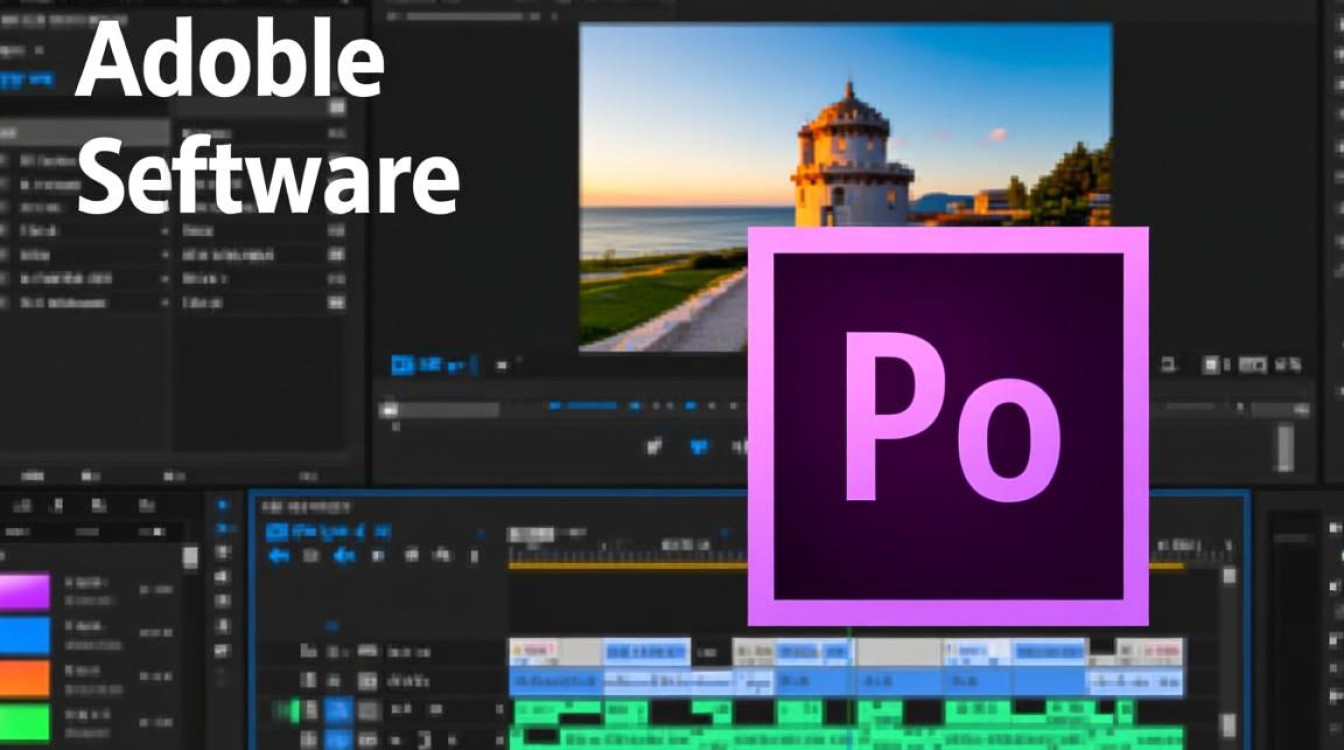Viewport: 1344px width, 750px height.
Task: Choose the orange color swatch
Action: (x=24, y=679)
